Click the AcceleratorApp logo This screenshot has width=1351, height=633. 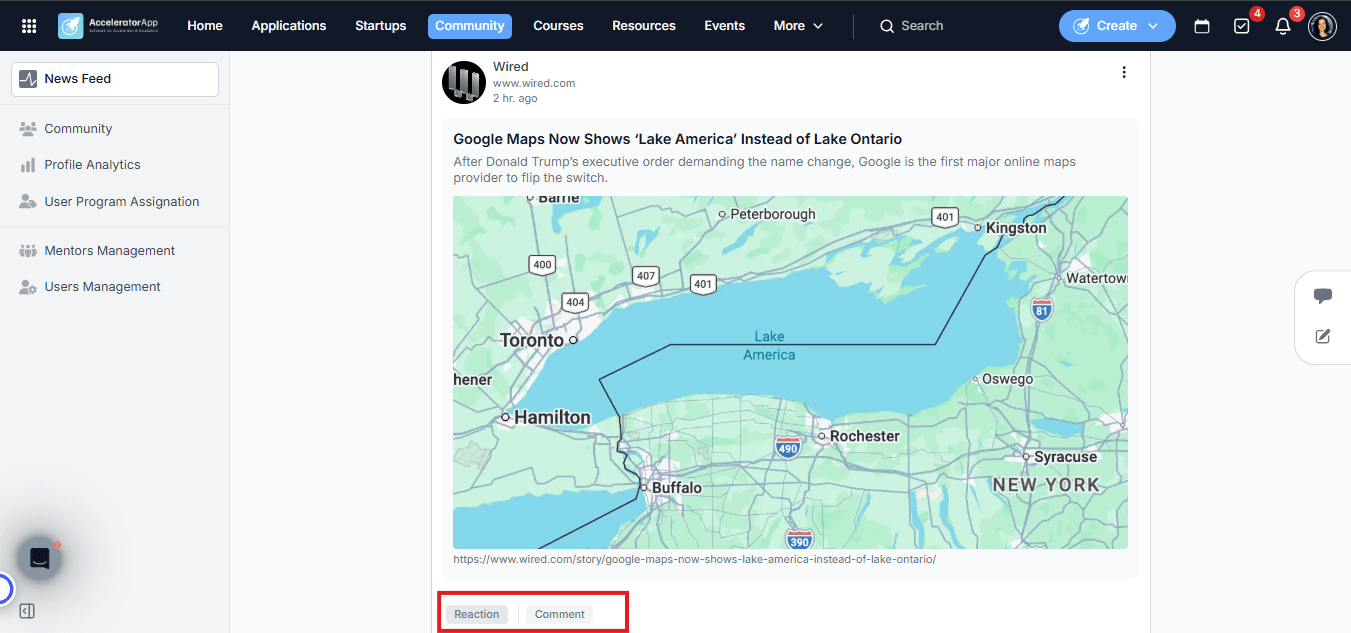[108, 26]
